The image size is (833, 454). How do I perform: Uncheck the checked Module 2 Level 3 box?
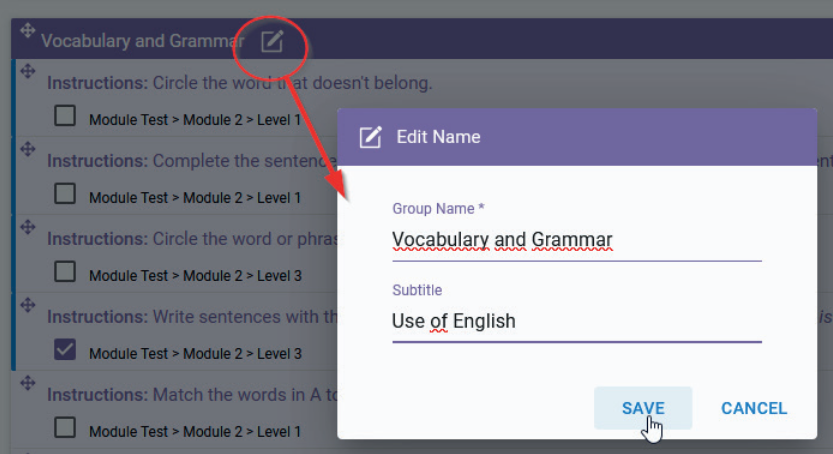click(65, 350)
